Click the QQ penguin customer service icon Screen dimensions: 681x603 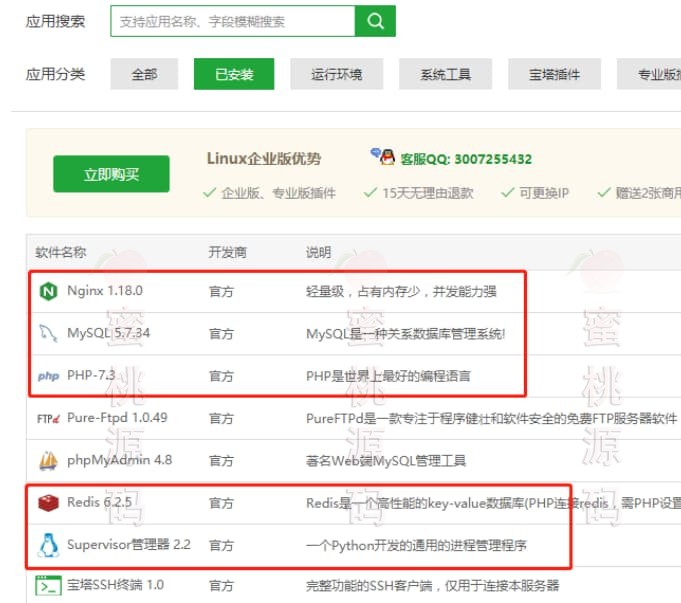[x=382, y=157]
